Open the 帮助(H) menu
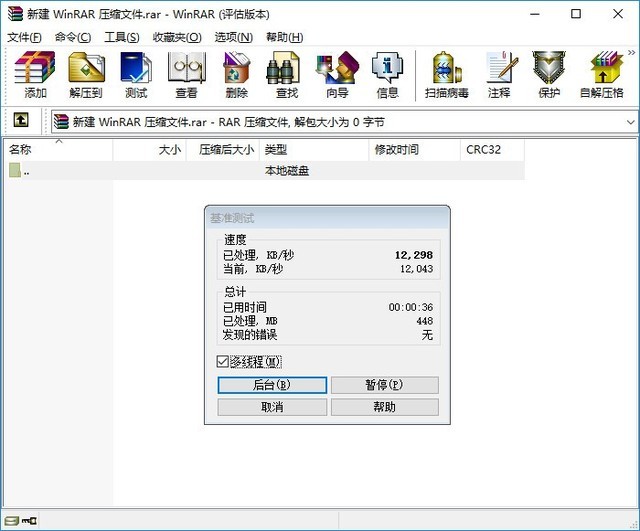This screenshot has height=531, width=640. click(284, 37)
